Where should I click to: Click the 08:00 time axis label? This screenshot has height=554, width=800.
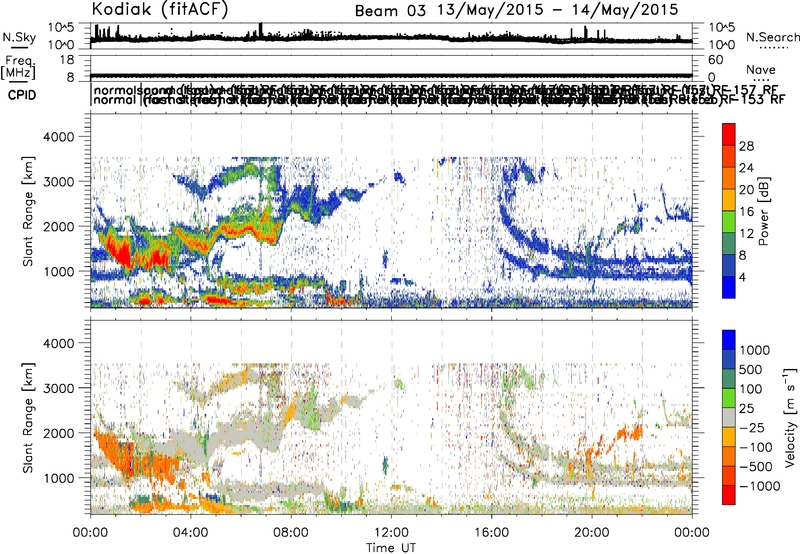click(291, 533)
